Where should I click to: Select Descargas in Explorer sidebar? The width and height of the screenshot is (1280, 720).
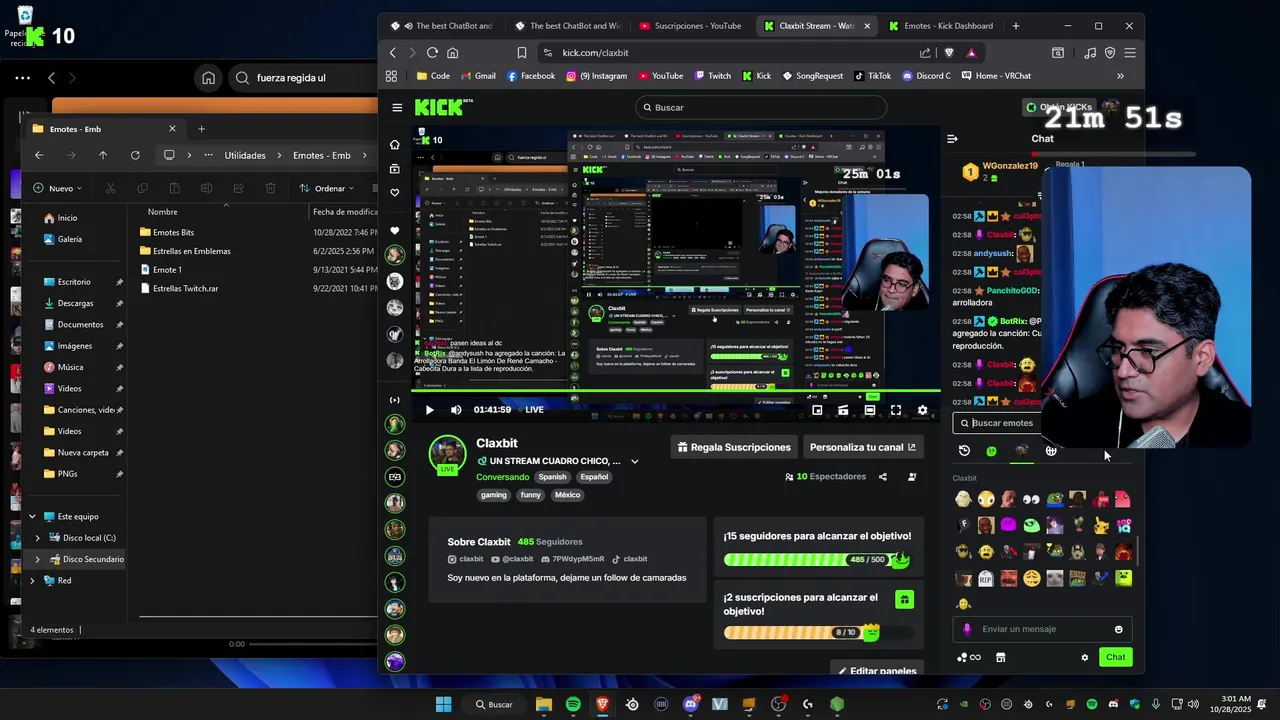click(75, 303)
